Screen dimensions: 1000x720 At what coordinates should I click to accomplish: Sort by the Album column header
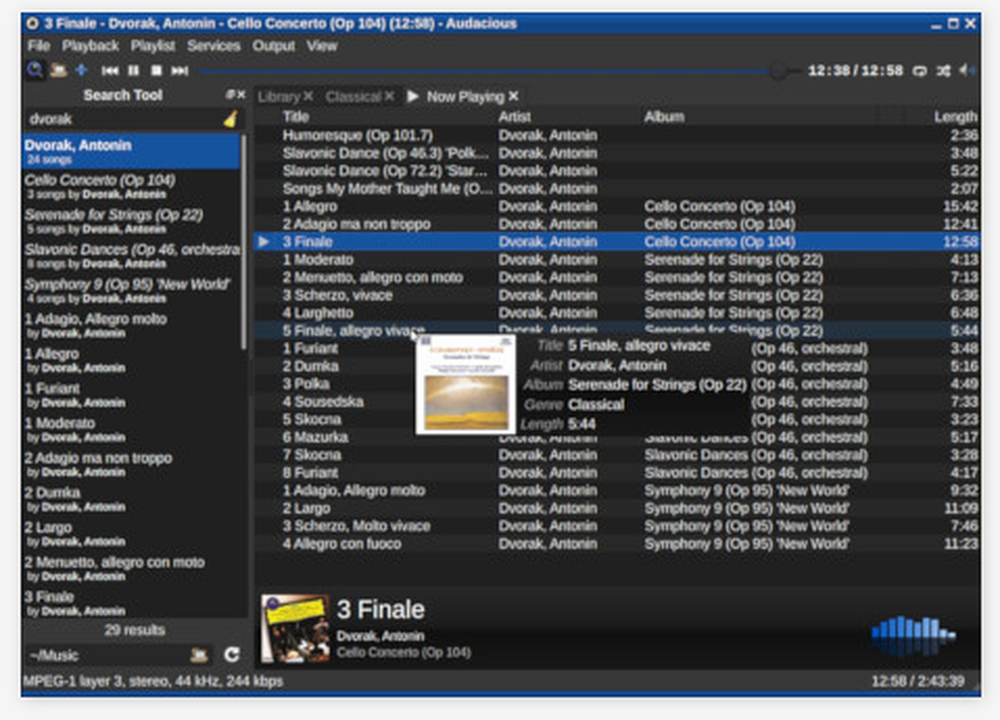coord(759,117)
